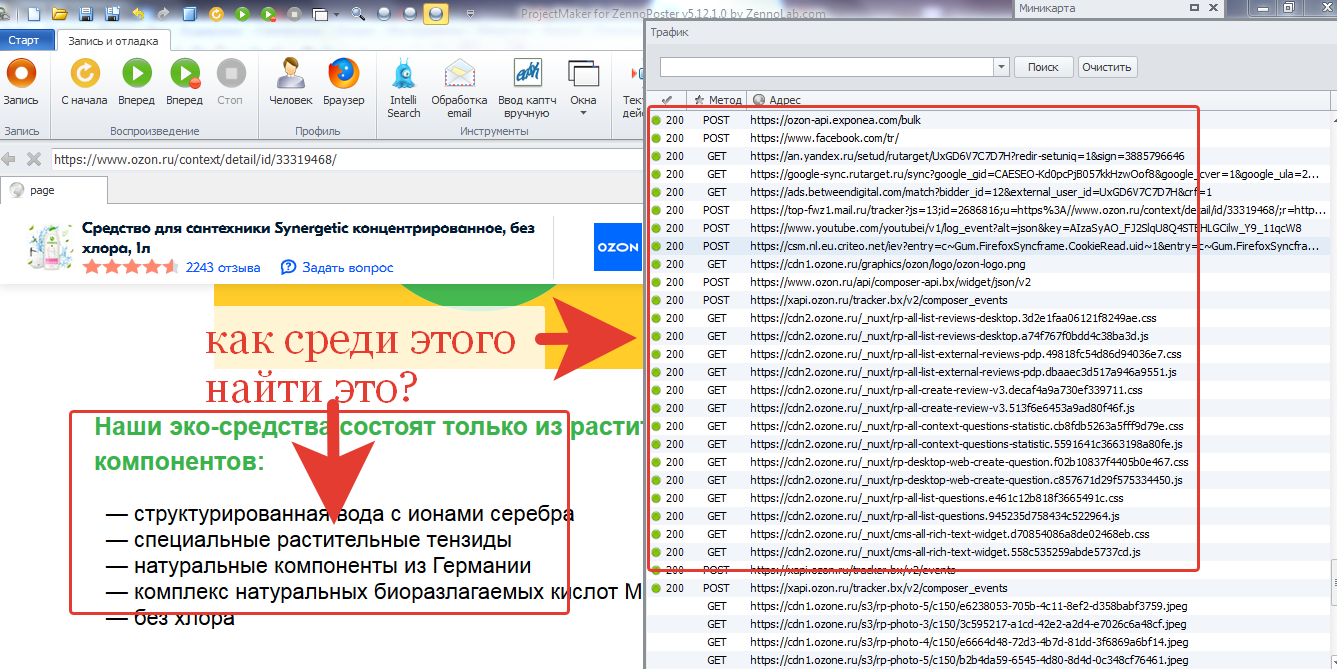
Task: Undo using the quick toolbar arrow
Action: click(x=137, y=14)
